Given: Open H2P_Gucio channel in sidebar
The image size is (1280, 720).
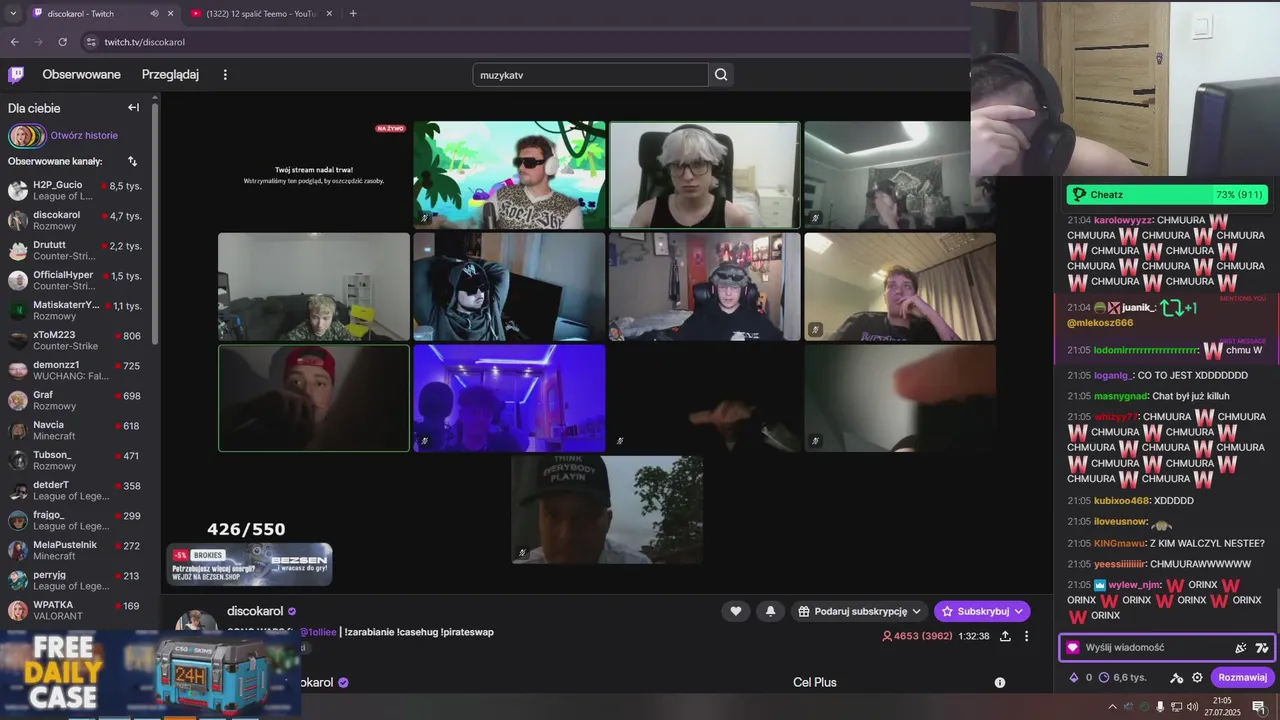Looking at the screenshot, I should click(76, 190).
